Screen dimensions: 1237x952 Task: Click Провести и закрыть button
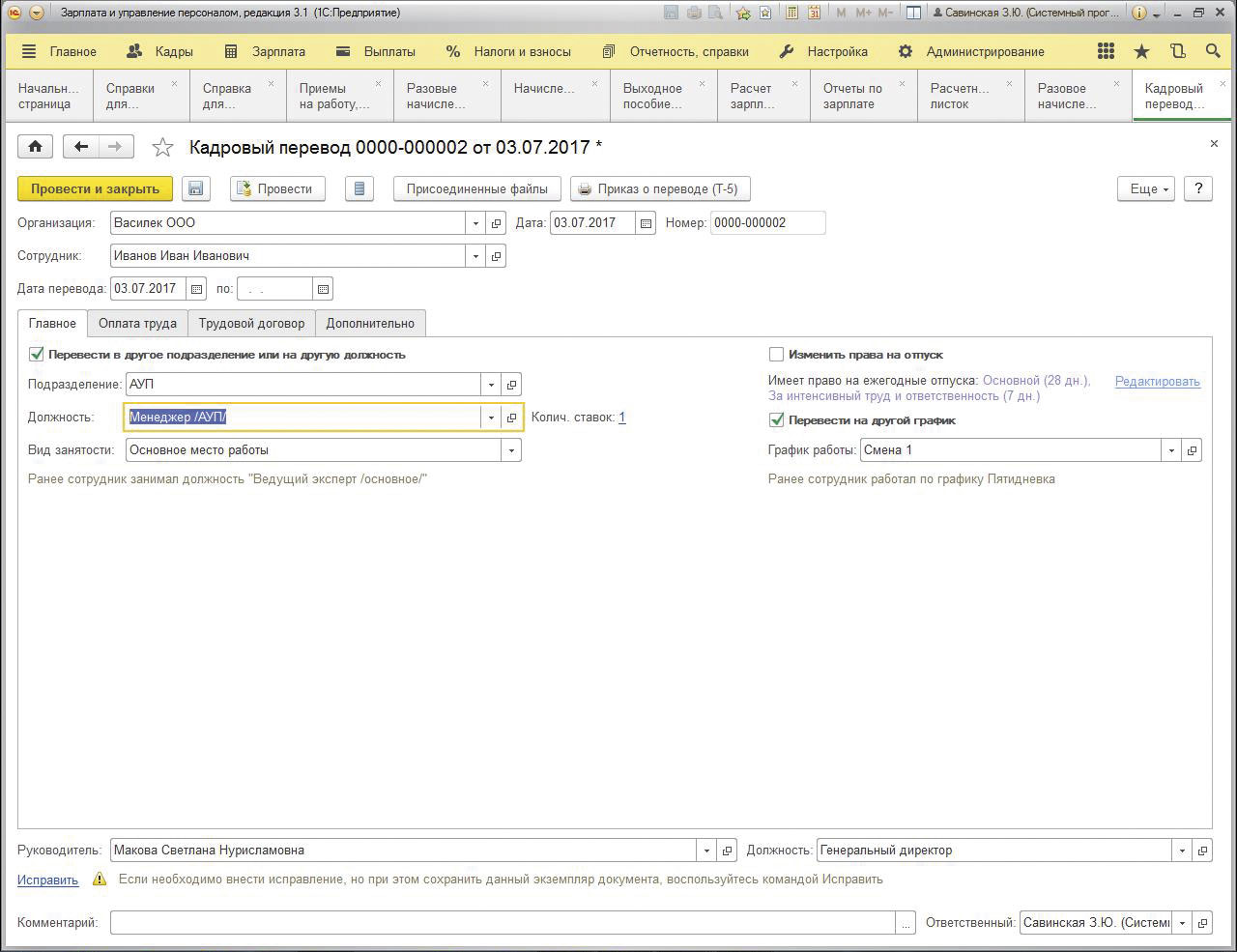tap(95, 188)
